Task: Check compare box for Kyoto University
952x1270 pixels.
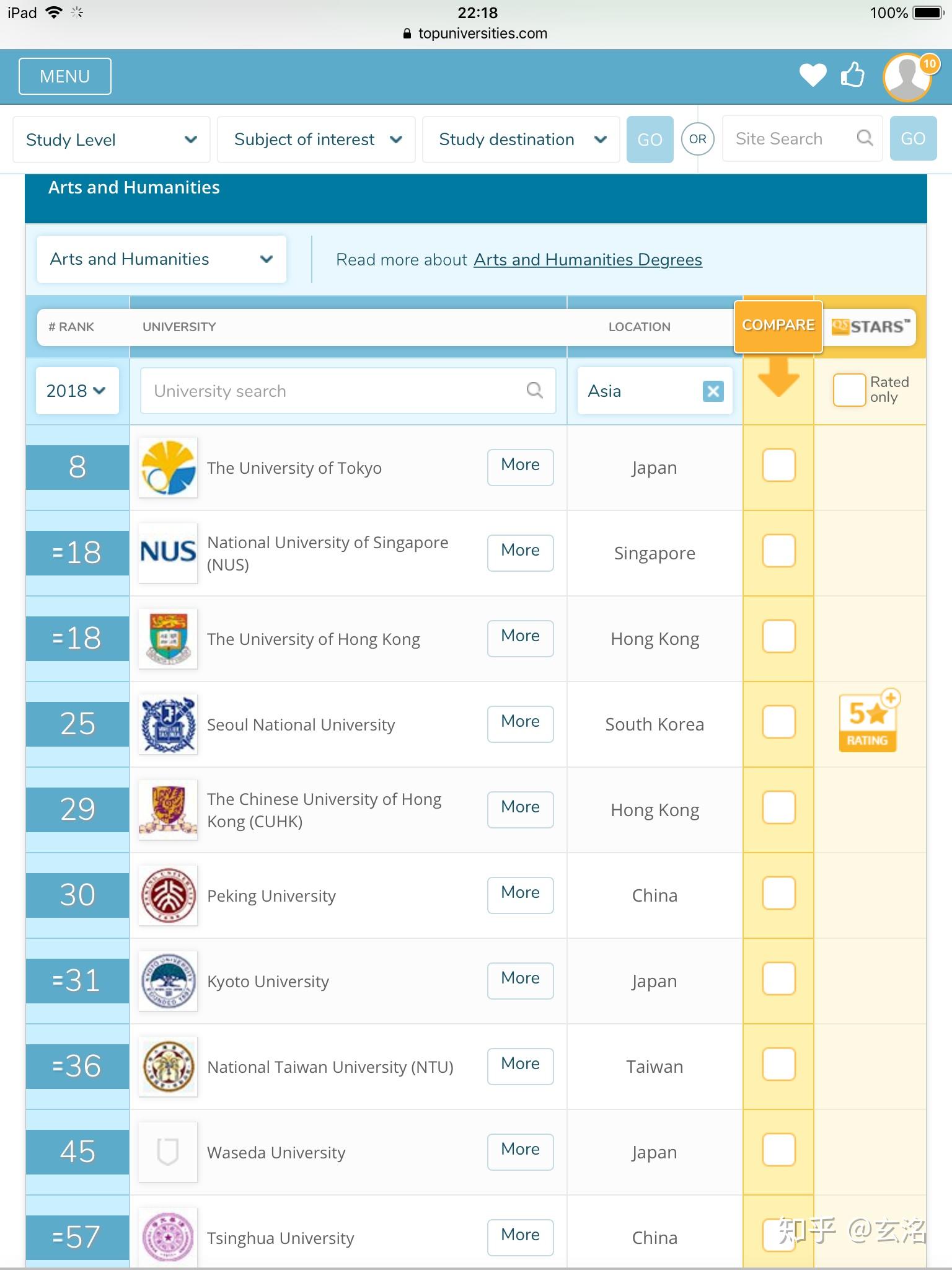Action: (778, 979)
